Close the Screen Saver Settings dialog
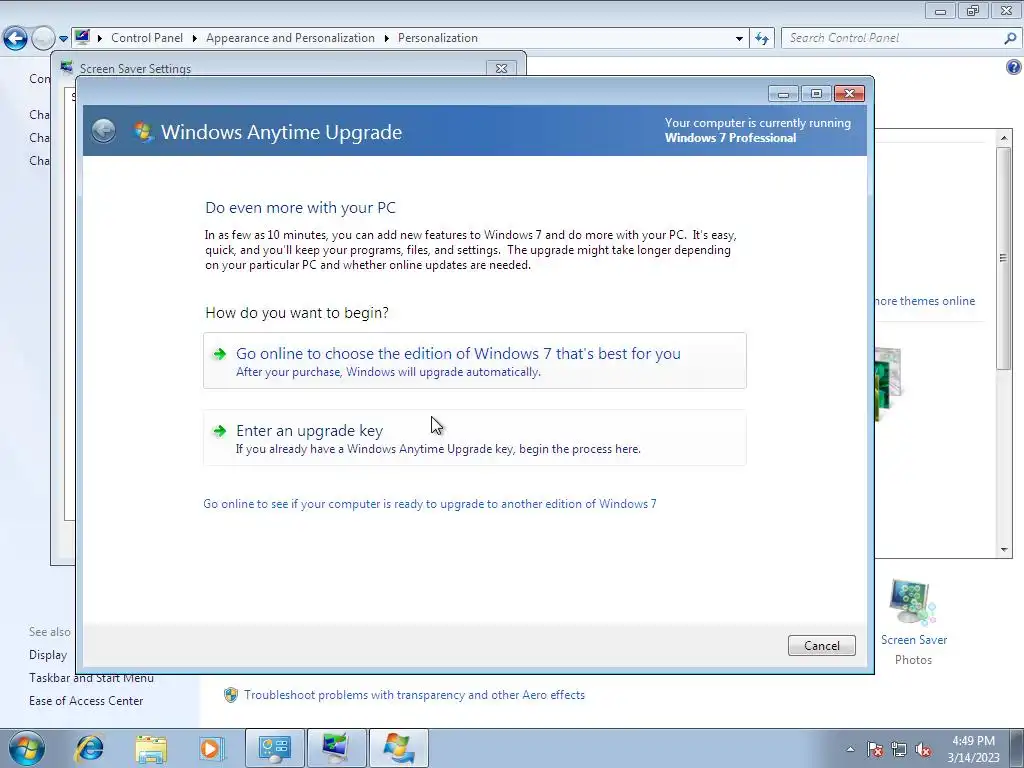The height and width of the screenshot is (768, 1024). [502, 68]
